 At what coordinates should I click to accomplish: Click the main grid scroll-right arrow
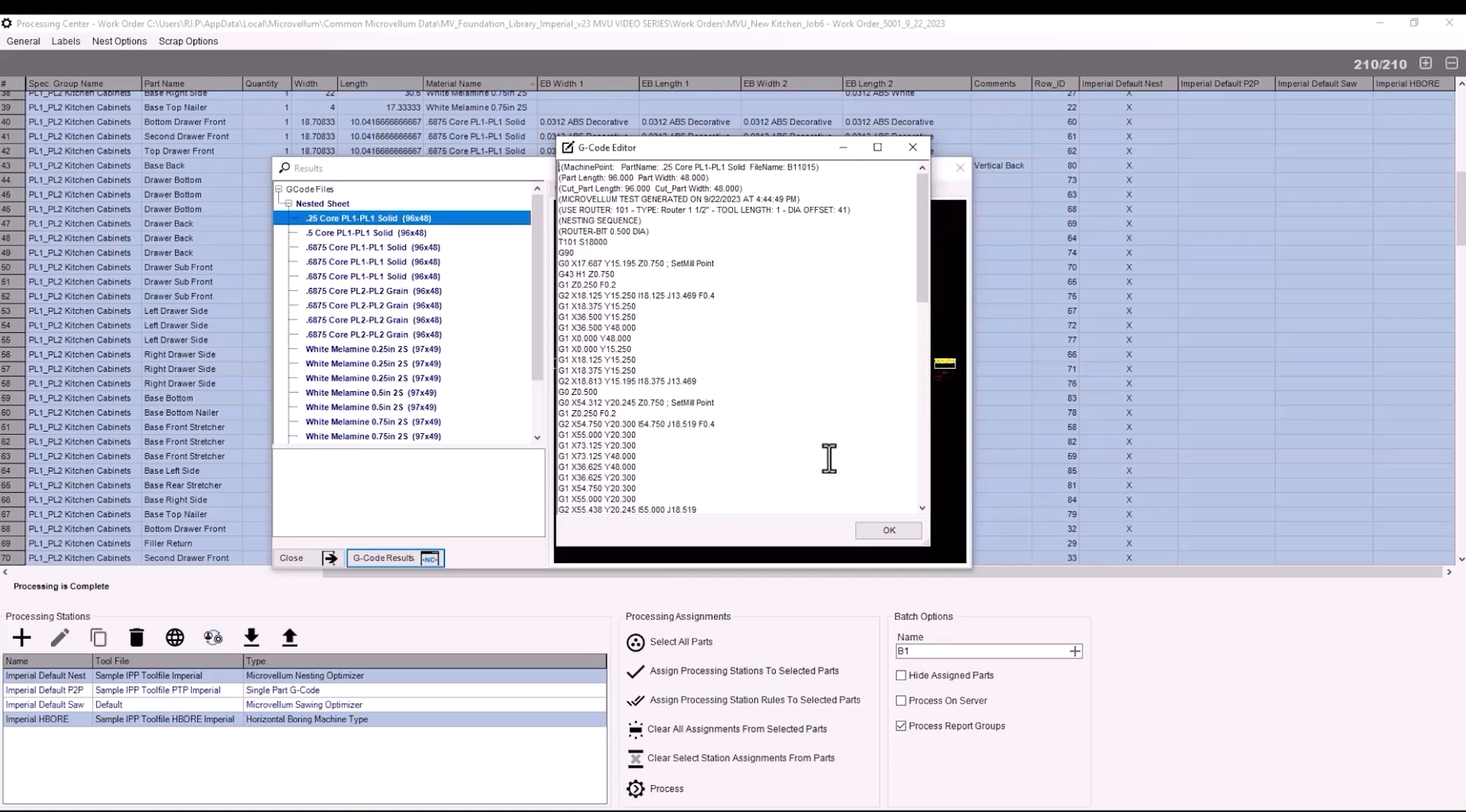(x=1448, y=572)
